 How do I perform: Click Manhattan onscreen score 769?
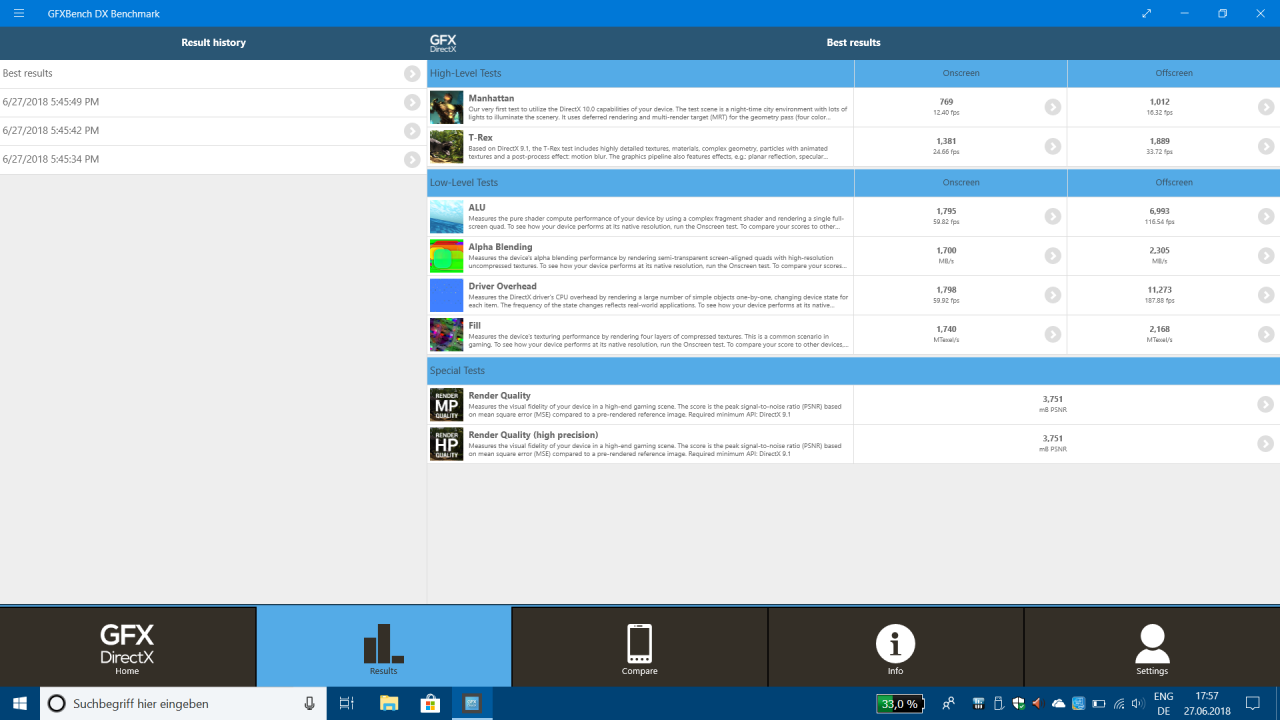tap(946, 102)
